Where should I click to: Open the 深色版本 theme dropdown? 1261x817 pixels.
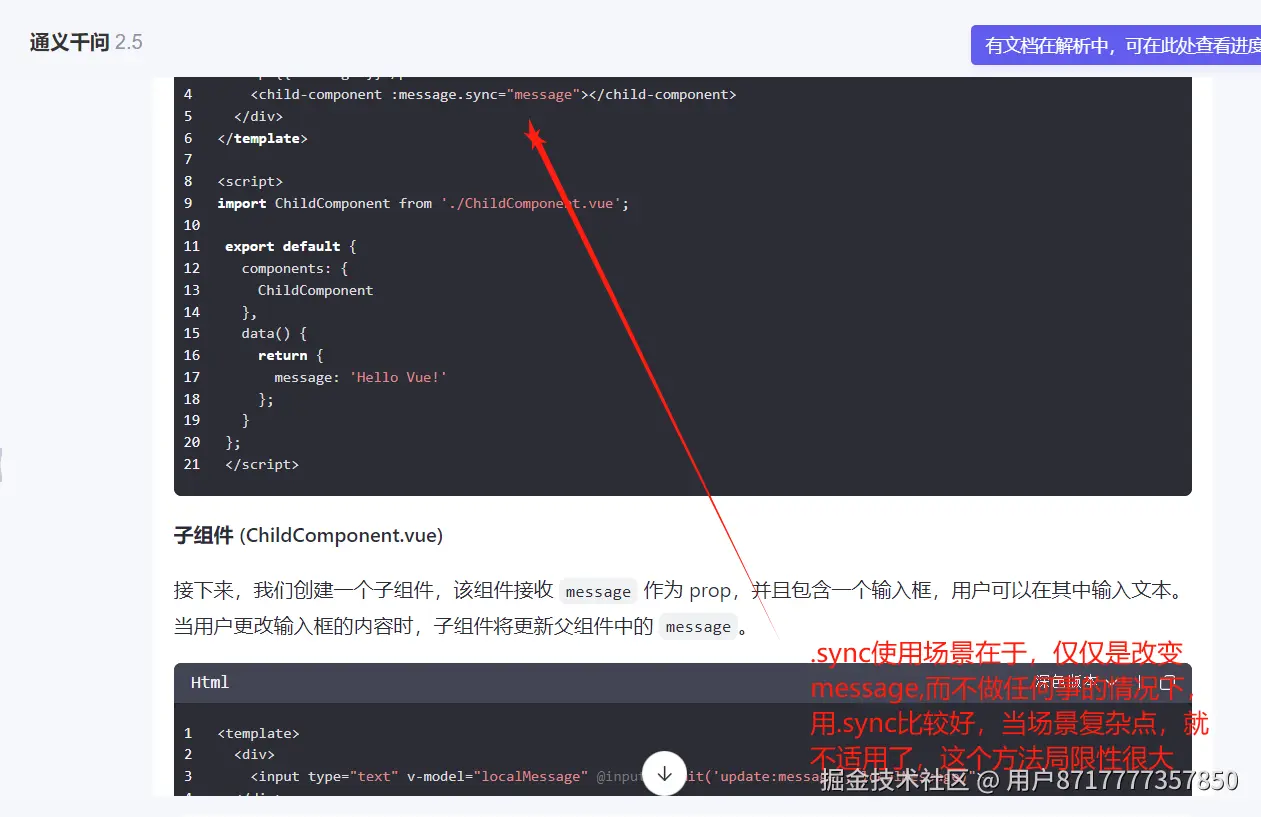[1076, 682]
